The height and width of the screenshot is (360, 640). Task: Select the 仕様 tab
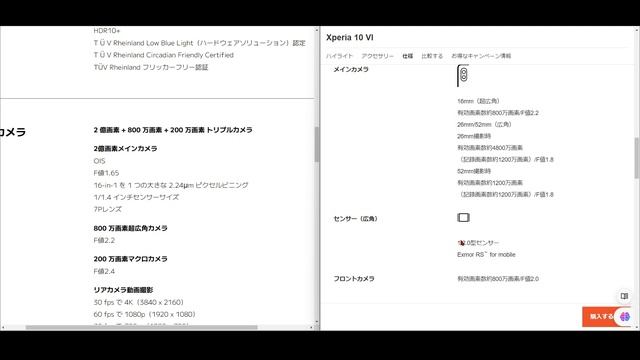pos(407,56)
